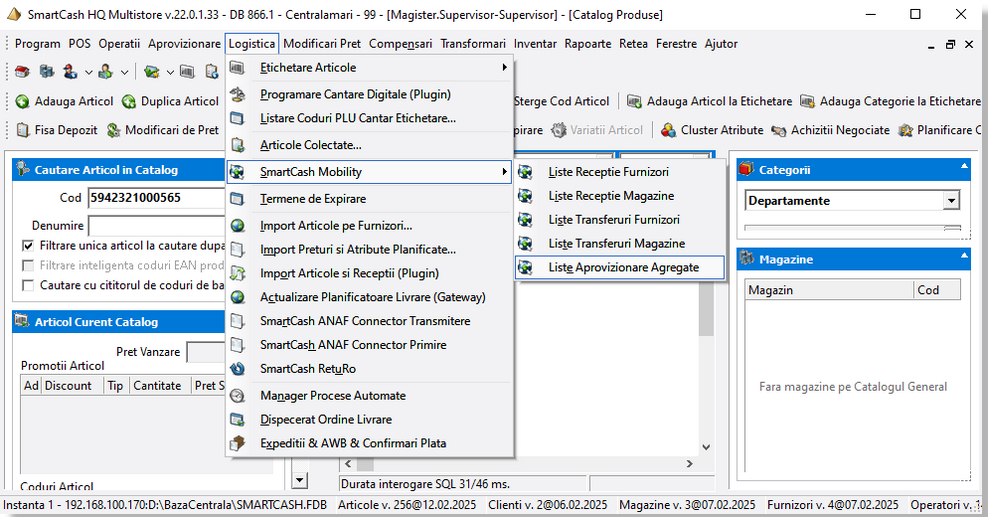Viewport: 988px width, 517px height.
Task: Collapse the Categorii panel arrow
Action: coord(964,166)
